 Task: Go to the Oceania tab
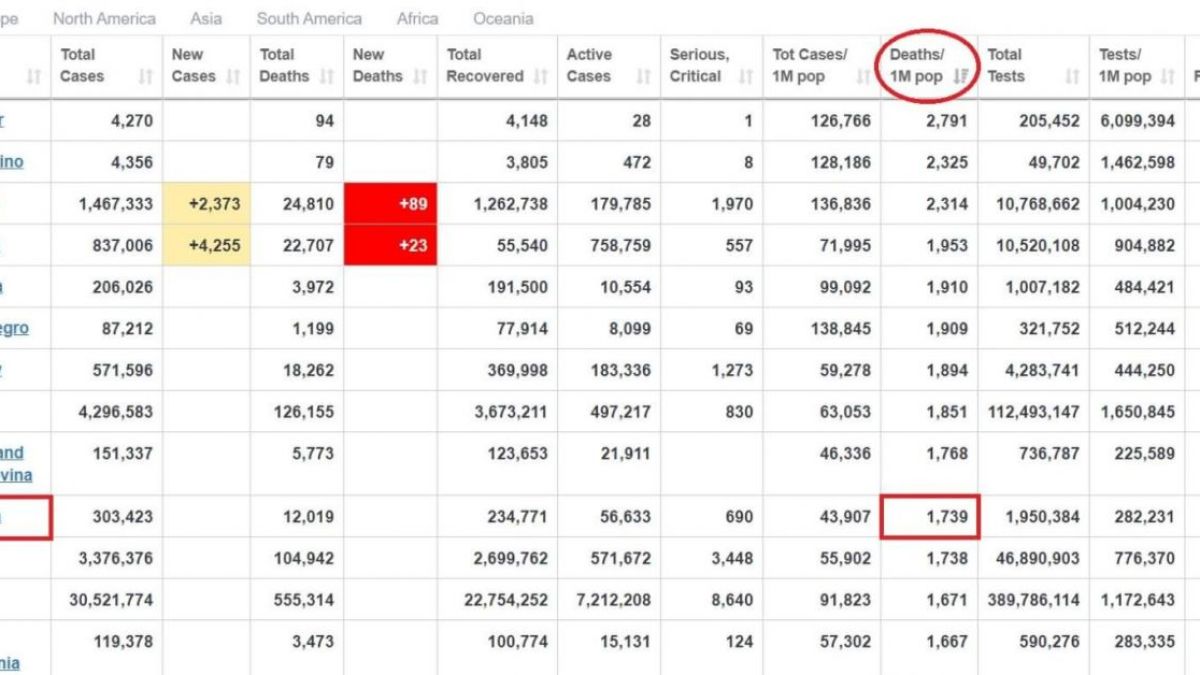click(x=503, y=18)
